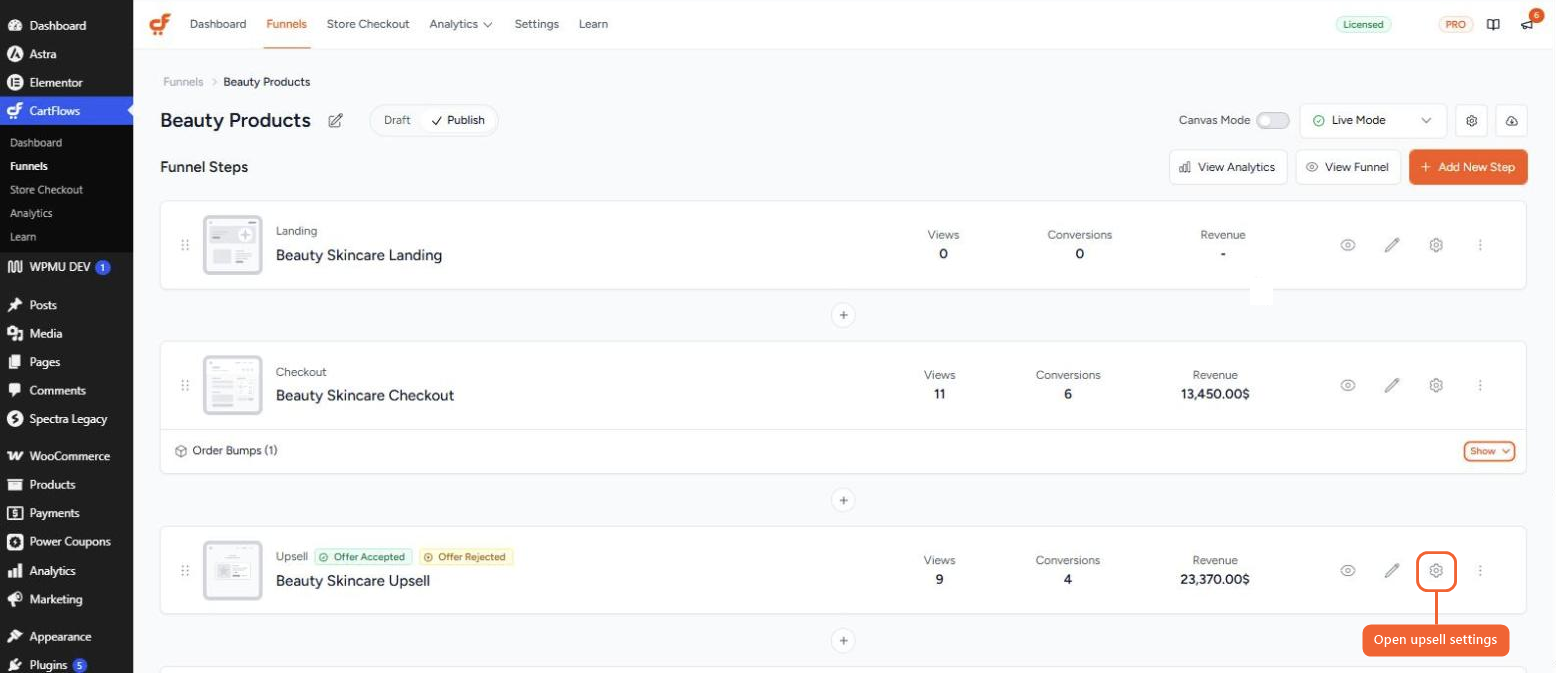Preview Beauty Skincare Checkout with eye icon

1348,385
